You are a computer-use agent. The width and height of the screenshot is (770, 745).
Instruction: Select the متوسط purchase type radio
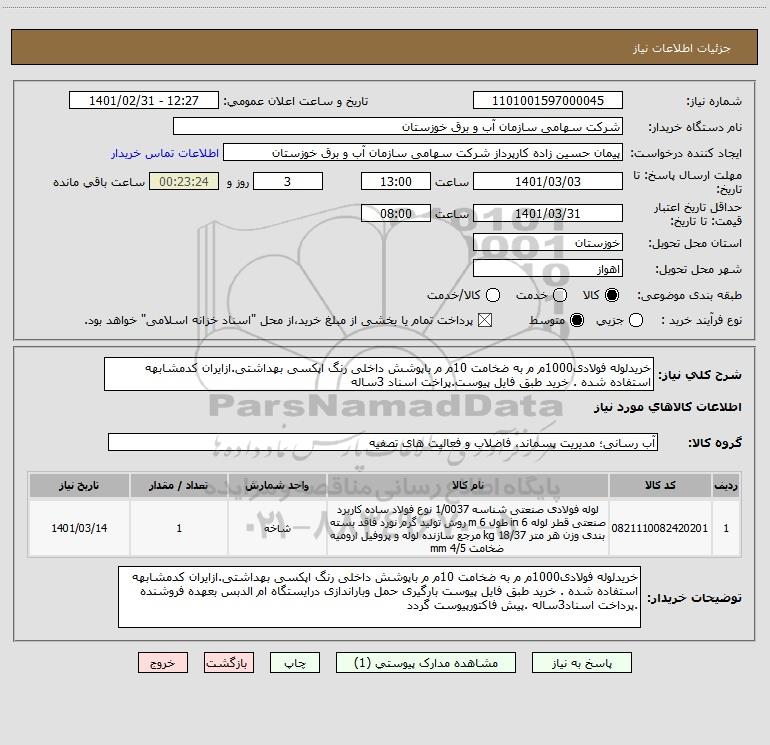pos(577,320)
